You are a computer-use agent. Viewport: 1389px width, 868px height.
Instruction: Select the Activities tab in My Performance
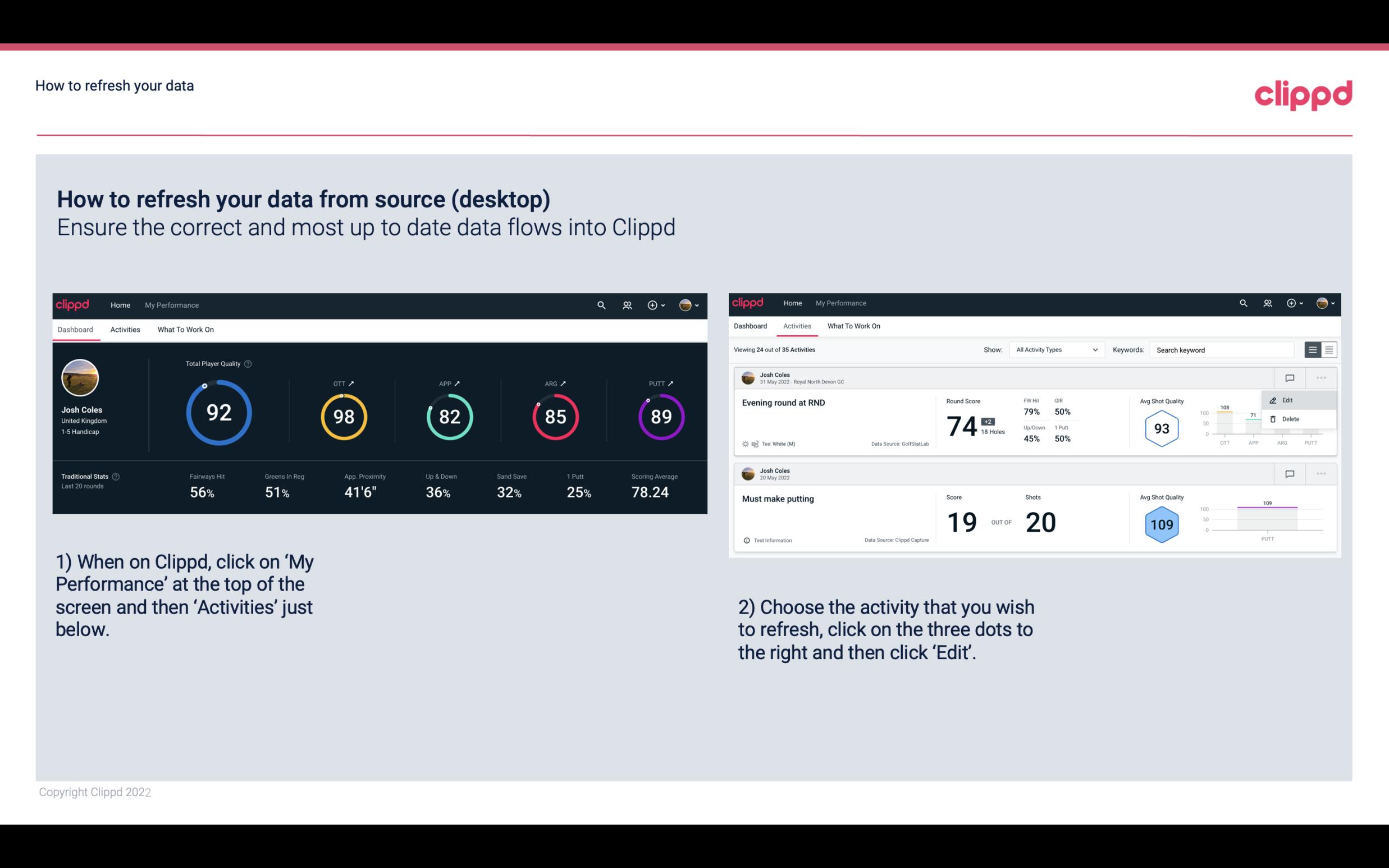tap(124, 329)
